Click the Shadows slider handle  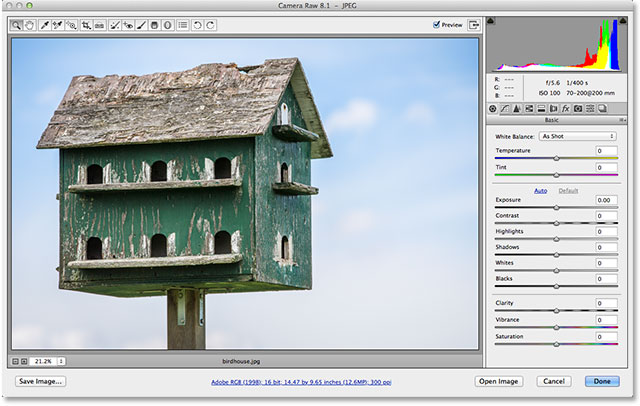click(x=556, y=255)
